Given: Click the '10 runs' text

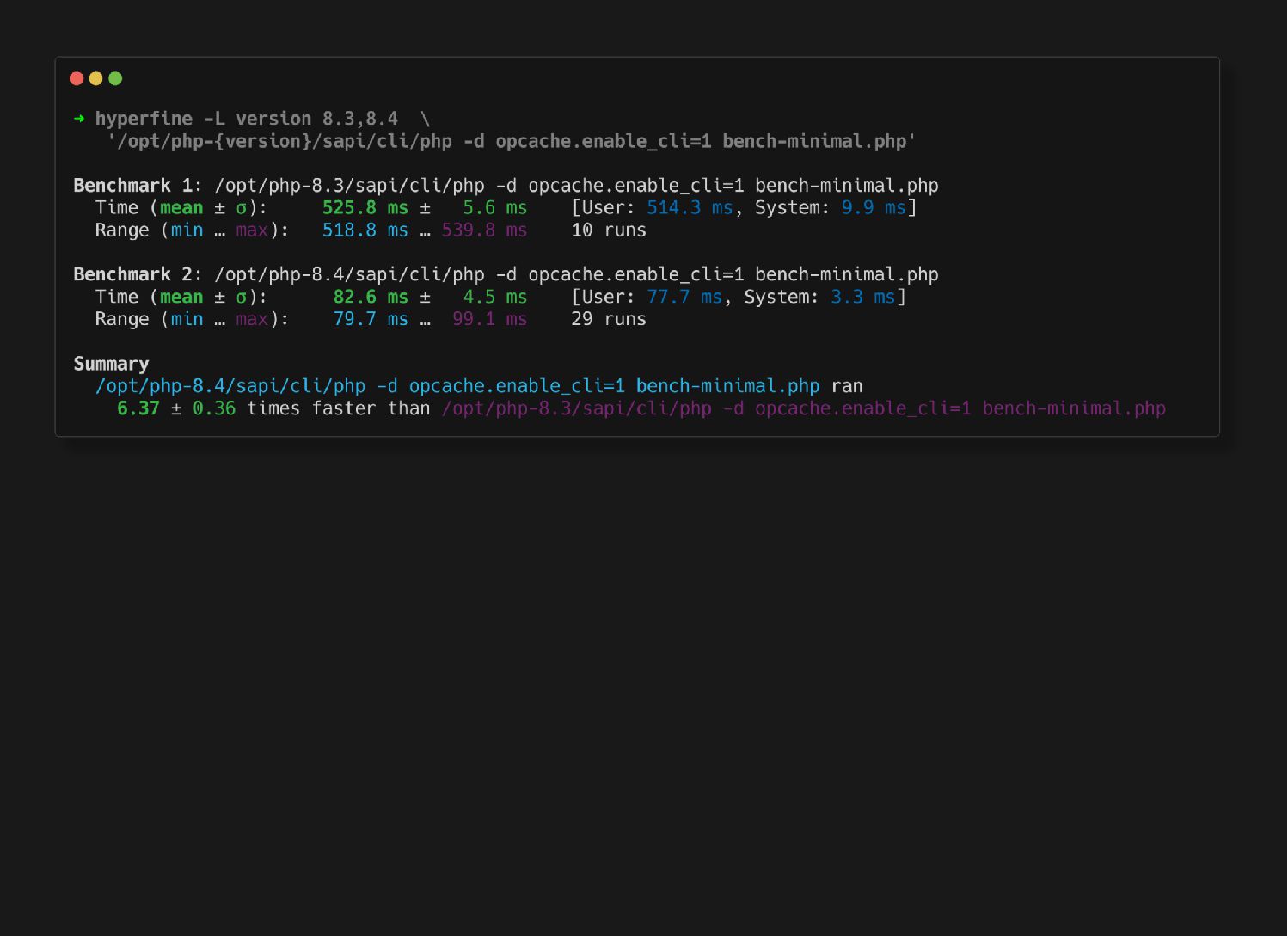Looking at the screenshot, I should (609, 230).
